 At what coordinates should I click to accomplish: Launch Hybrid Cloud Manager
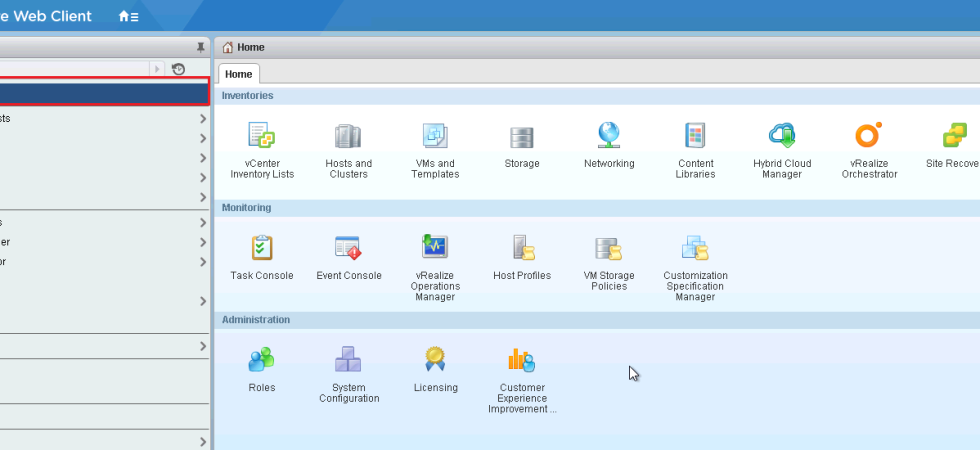click(x=782, y=151)
